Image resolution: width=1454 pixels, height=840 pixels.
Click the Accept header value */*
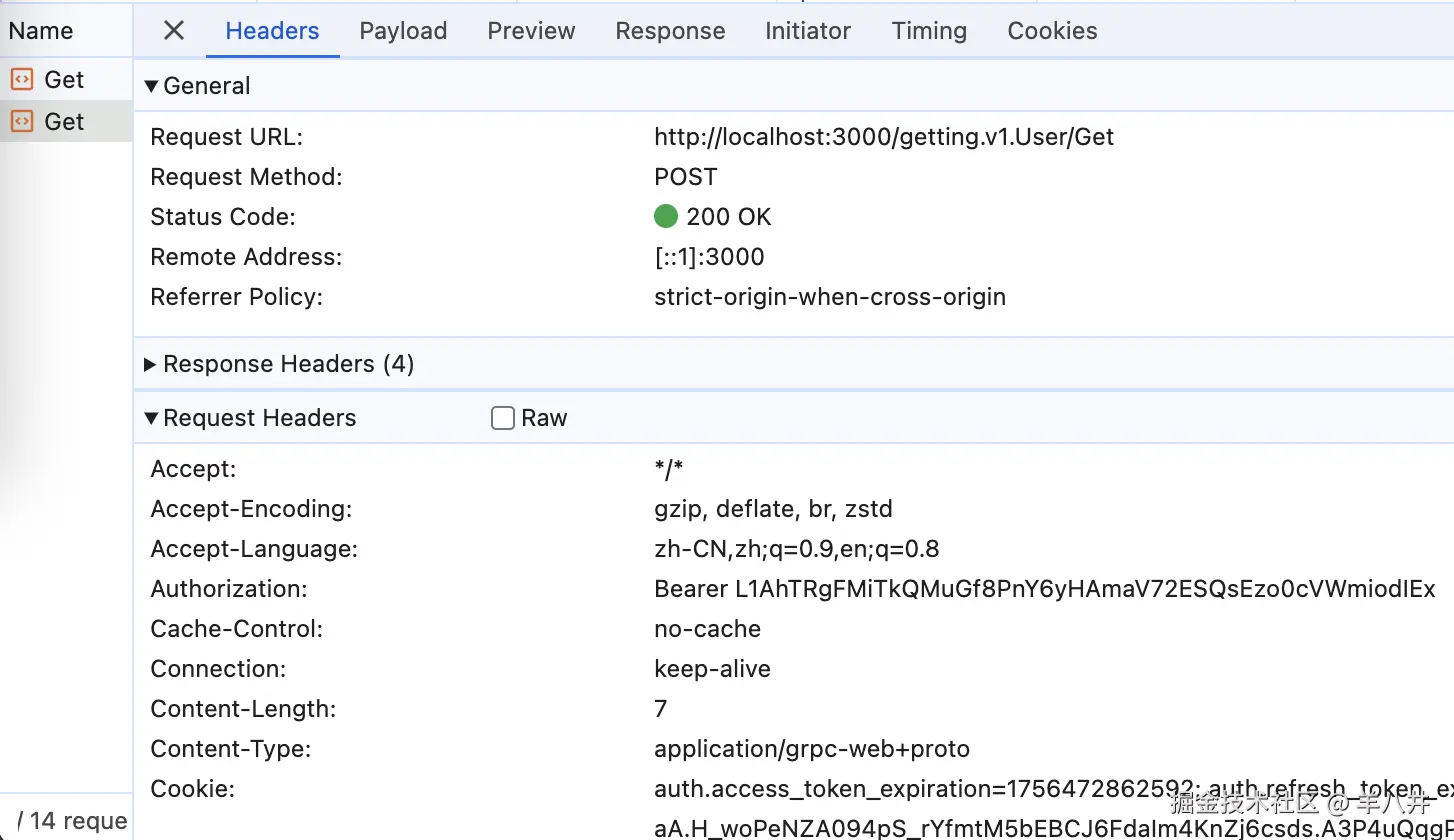pyautogui.click(x=668, y=469)
